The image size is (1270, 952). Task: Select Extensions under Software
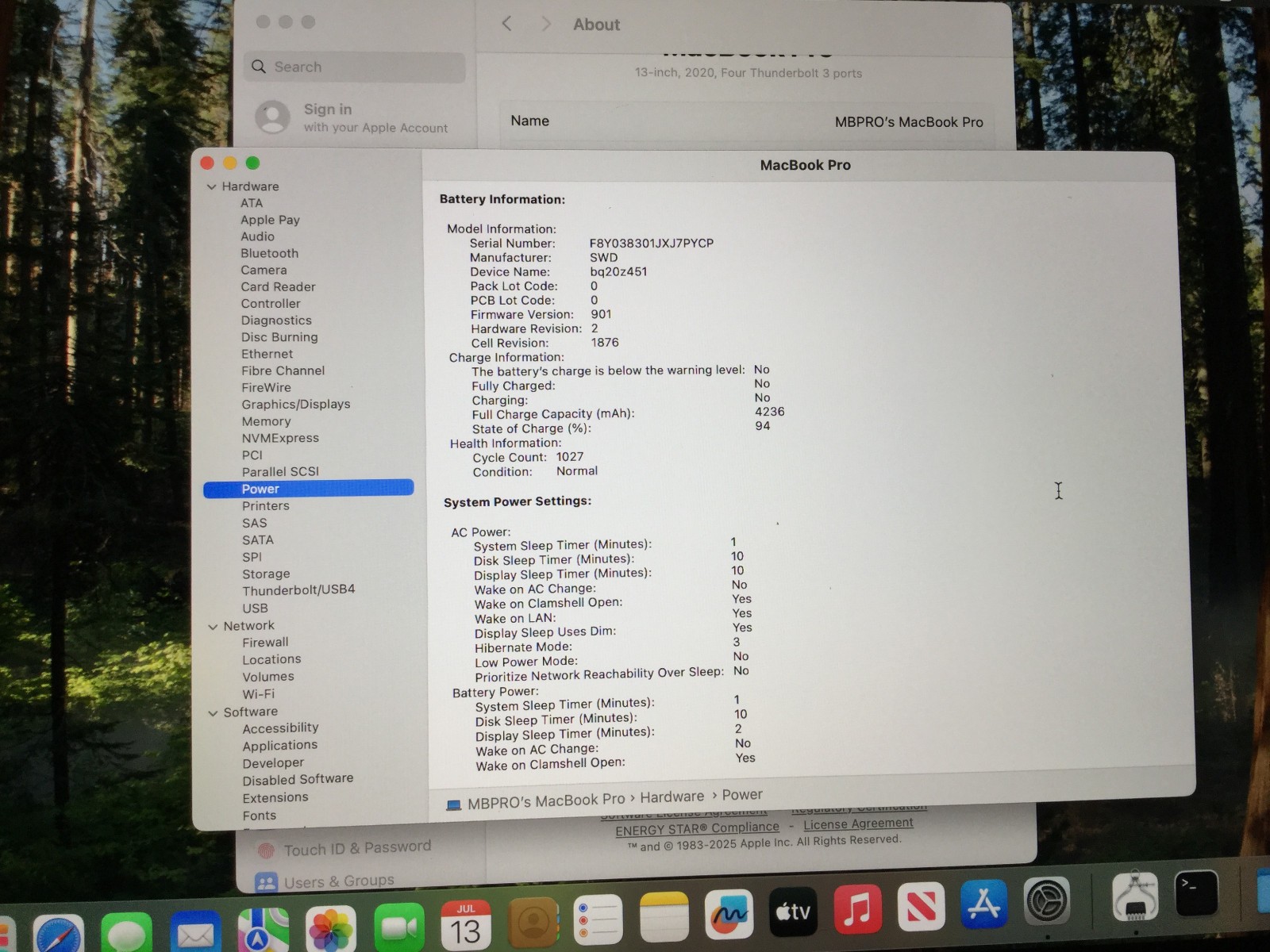(275, 798)
